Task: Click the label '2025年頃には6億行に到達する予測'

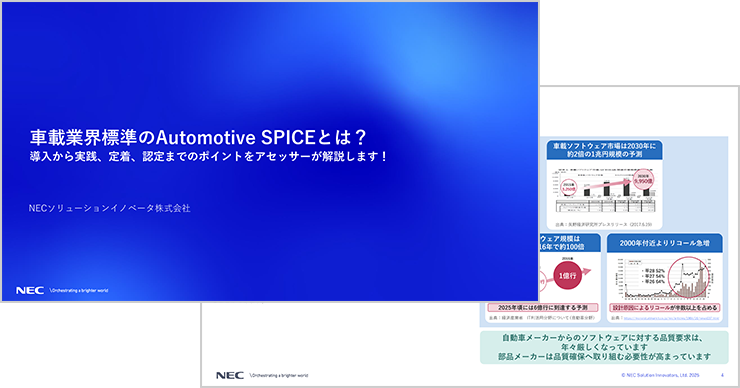Action: pos(543,308)
